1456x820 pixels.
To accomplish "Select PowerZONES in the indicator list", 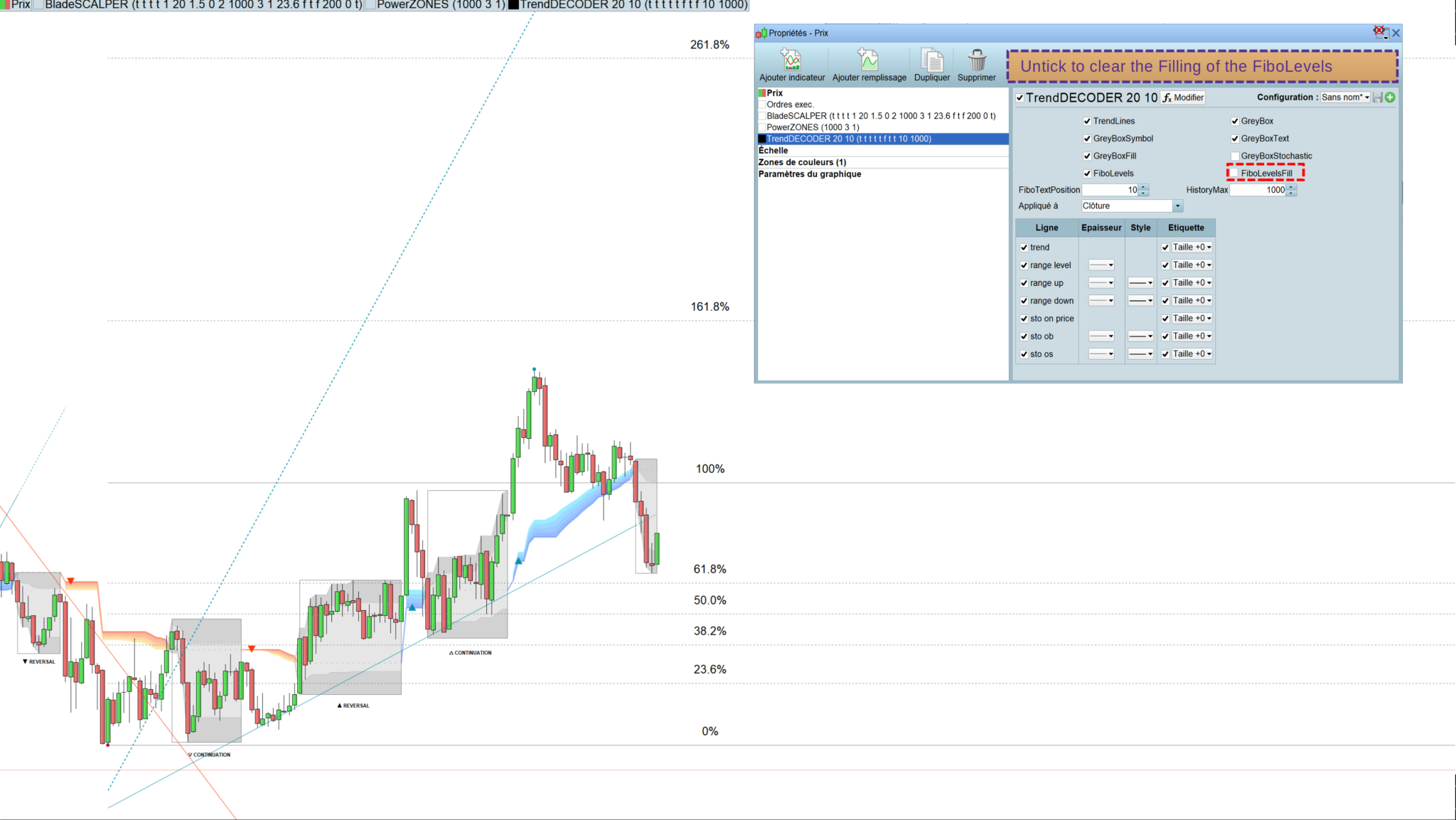I will [x=813, y=127].
